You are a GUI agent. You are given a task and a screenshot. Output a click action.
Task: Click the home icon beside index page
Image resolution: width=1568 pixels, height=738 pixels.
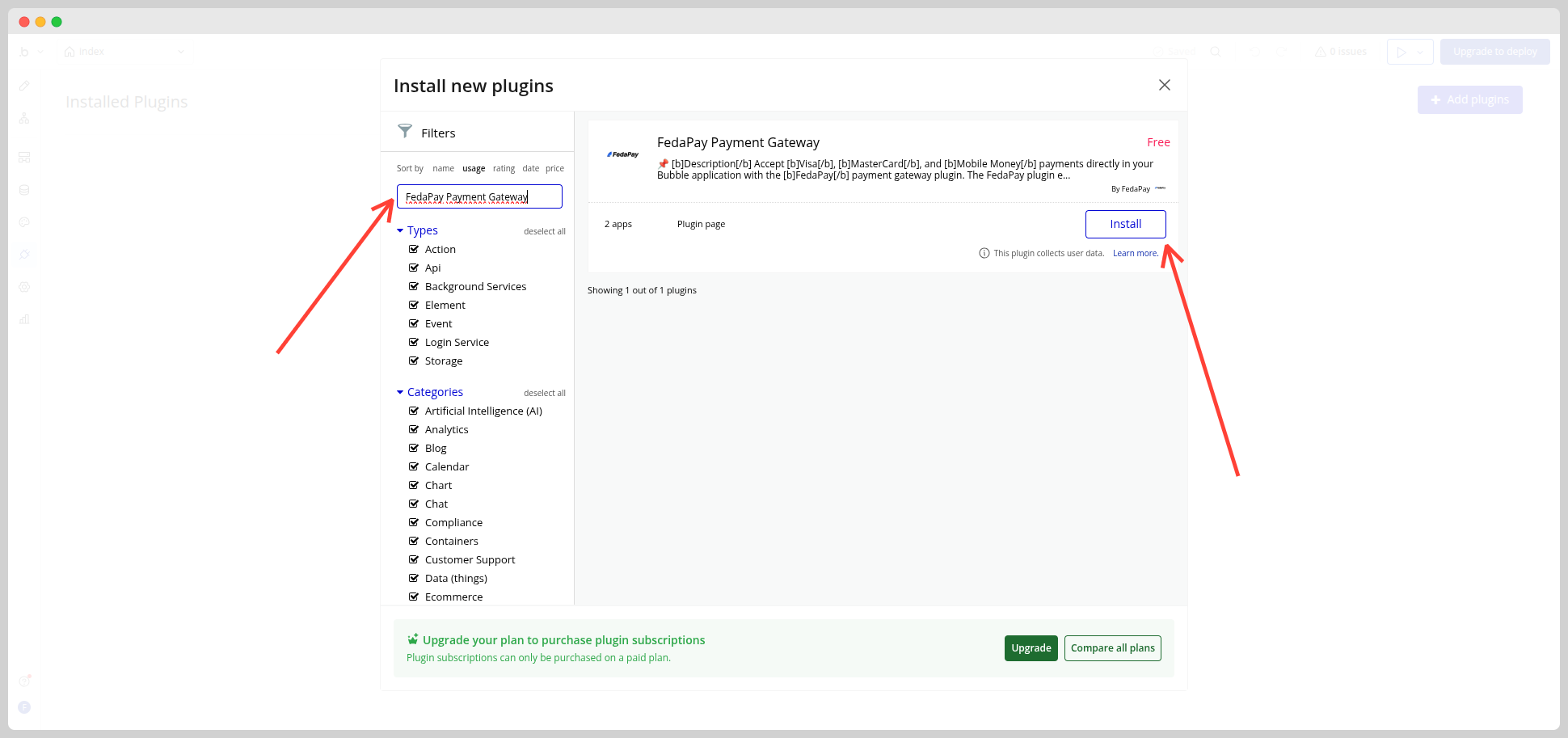pyautogui.click(x=70, y=52)
